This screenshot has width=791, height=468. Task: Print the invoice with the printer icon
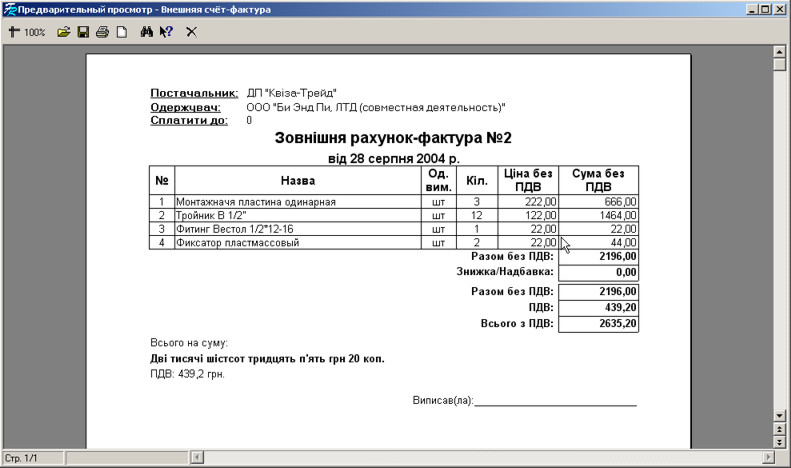[x=102, y=32]
